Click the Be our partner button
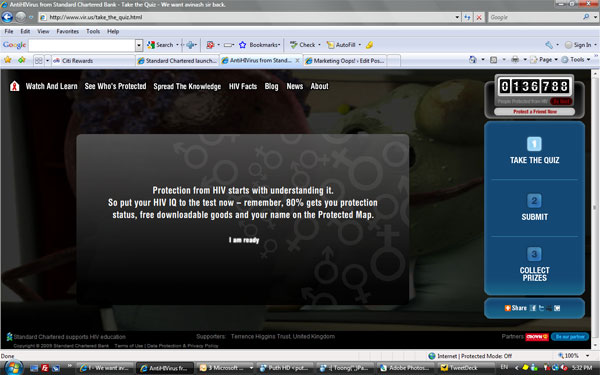 (x=570, y=337)
